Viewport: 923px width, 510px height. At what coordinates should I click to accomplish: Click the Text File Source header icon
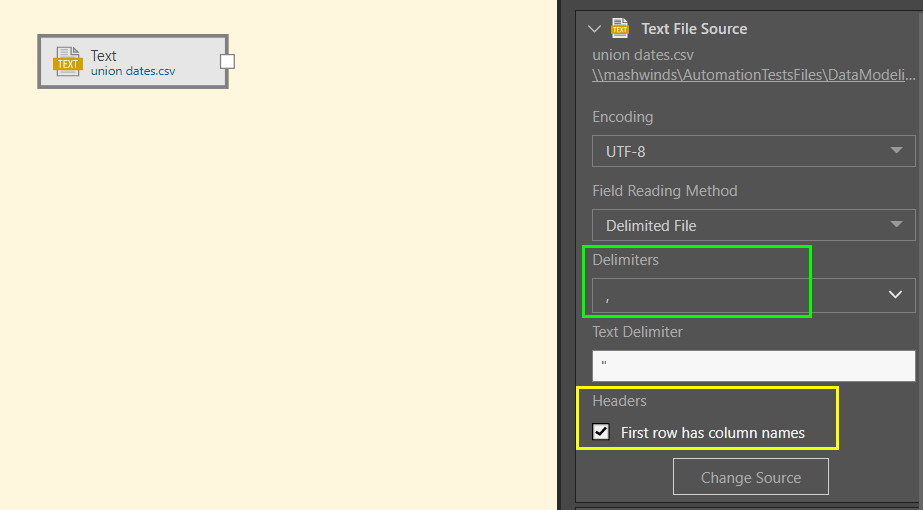coord(620,28)
